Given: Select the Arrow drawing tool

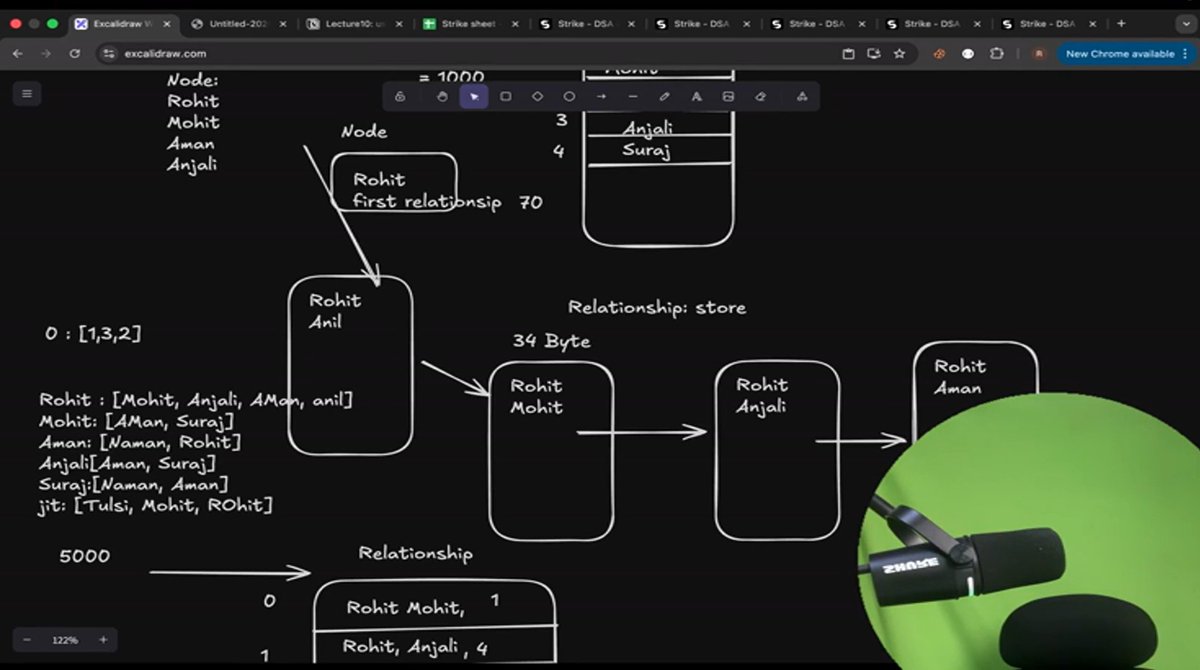Looking at the screenshot, I should [x=601, y=97].
